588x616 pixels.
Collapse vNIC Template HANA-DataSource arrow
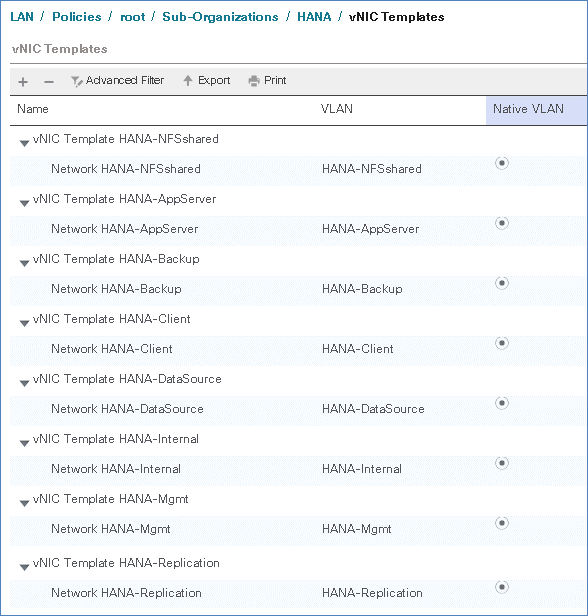[x=24, y=383]
